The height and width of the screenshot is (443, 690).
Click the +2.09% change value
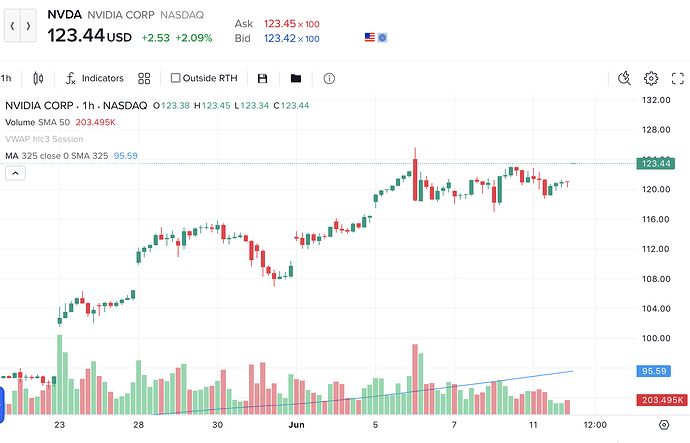194,38
